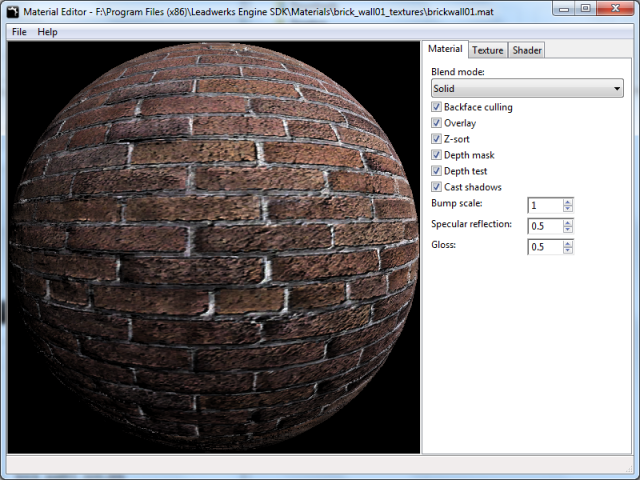Open the Help menu
This screenshot has width=640, height=480.
point(48,32)
